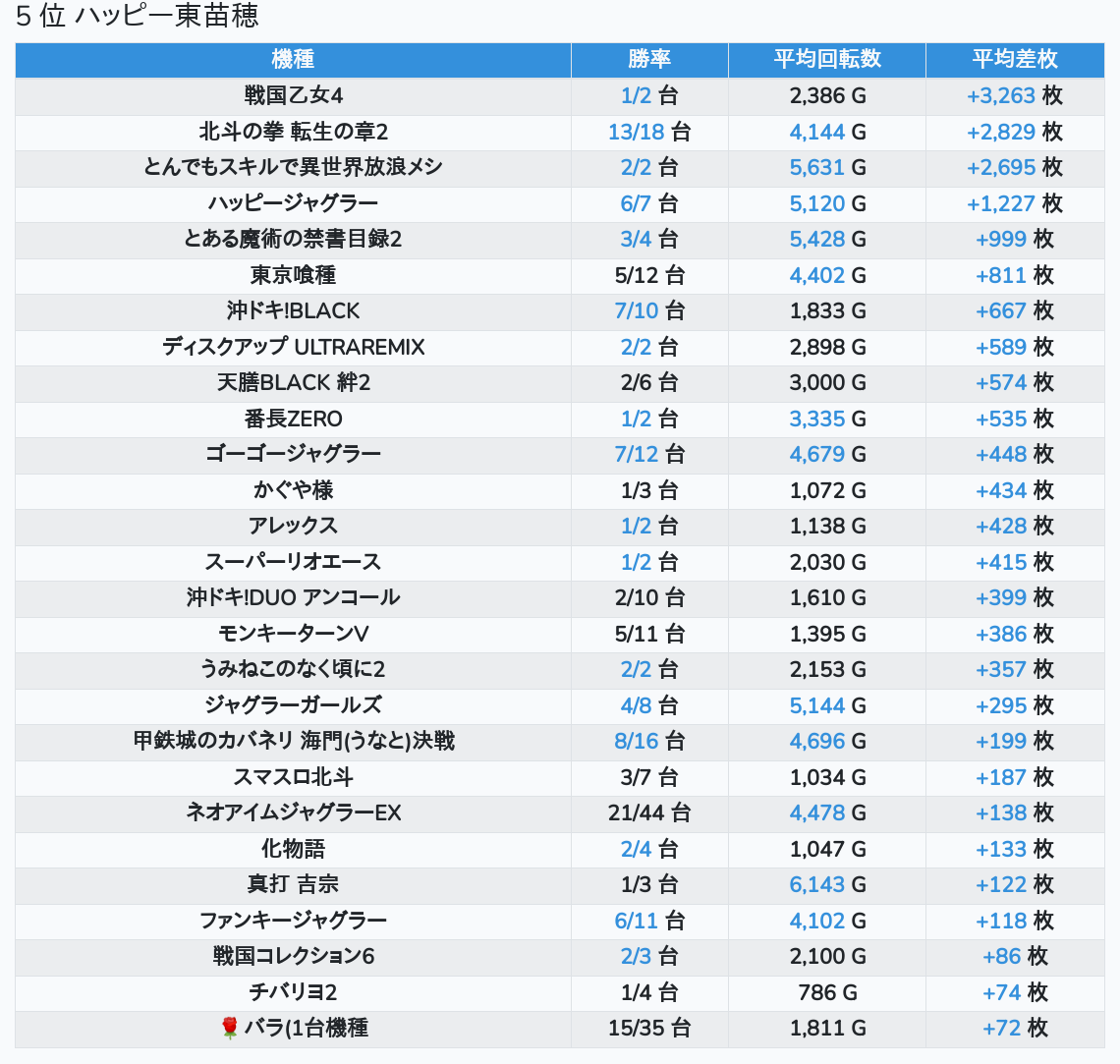Select the +811 枚 difference value
The height and width of the screenshot is (1064, 1120).
(1014, 275)
